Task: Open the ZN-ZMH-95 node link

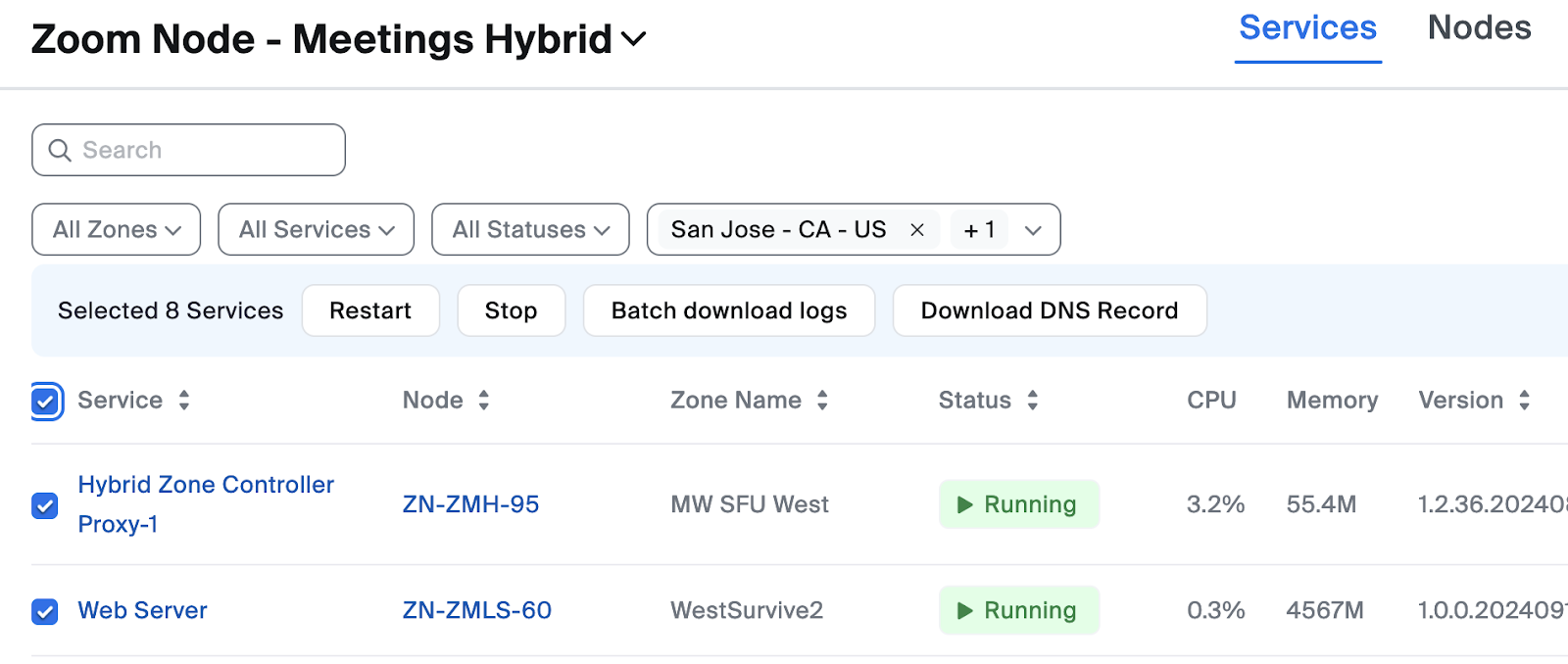Action: point(470,504)
